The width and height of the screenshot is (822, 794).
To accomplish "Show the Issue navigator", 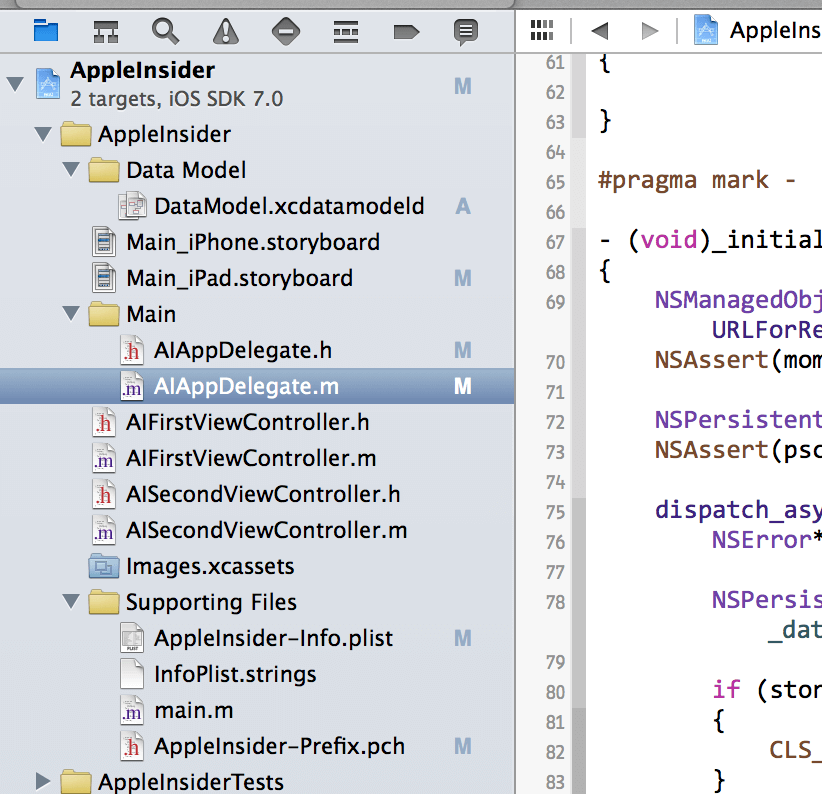I will click(x=226, y=31).
